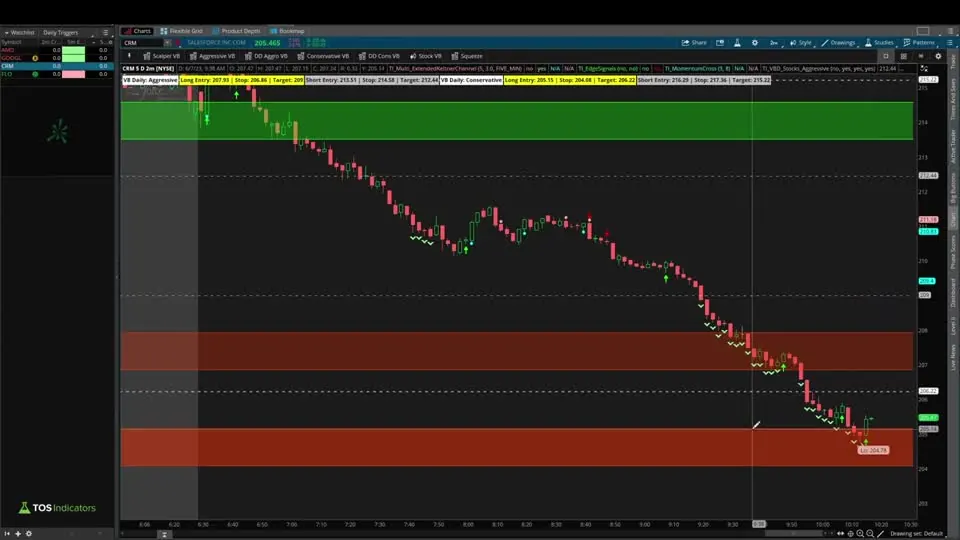This screenshot has width=960, height=540.
Task: Open the sidebar gear settings icon
Action: tap(28, 534)
